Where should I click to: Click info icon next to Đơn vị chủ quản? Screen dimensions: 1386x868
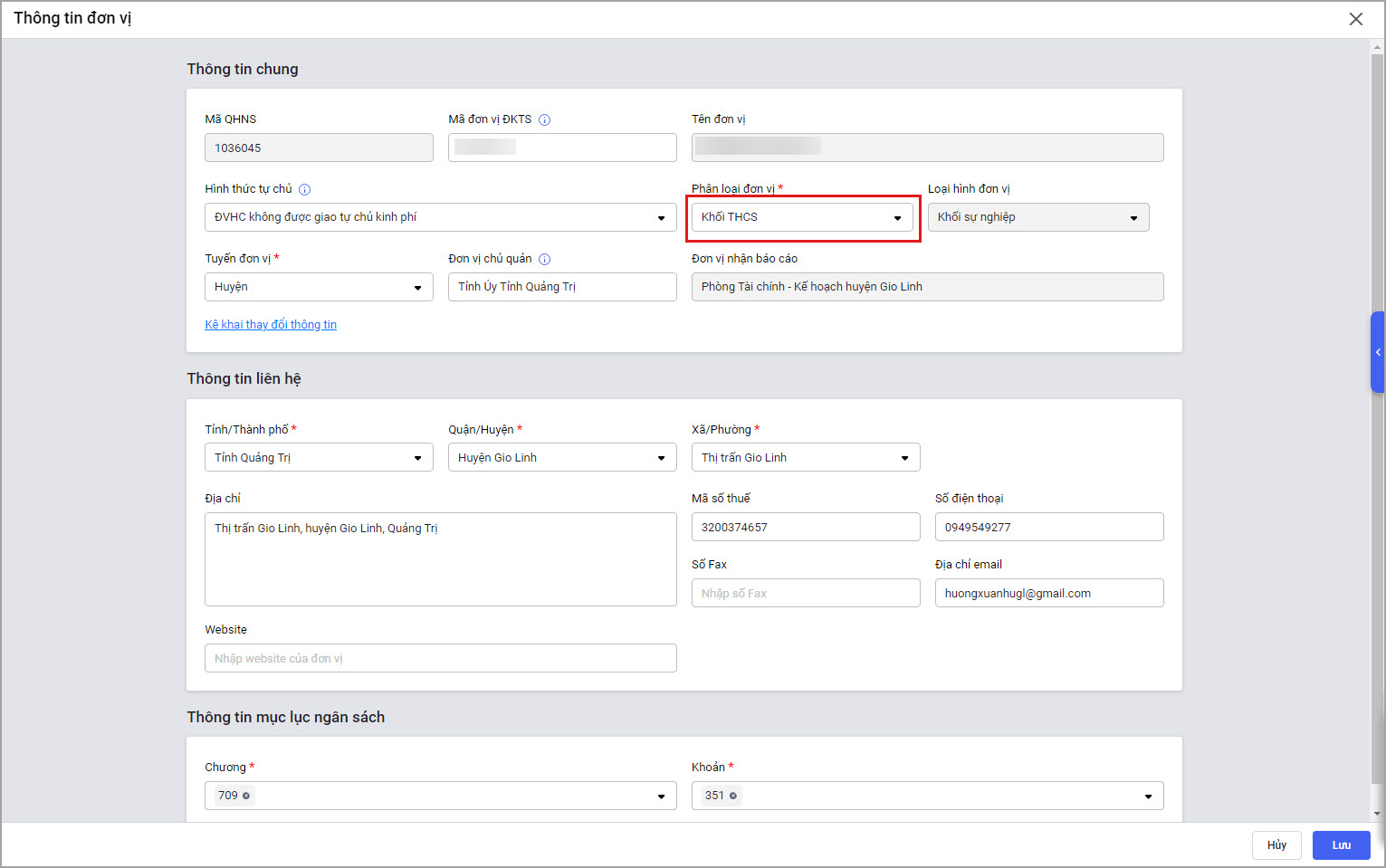click(545, 260)
